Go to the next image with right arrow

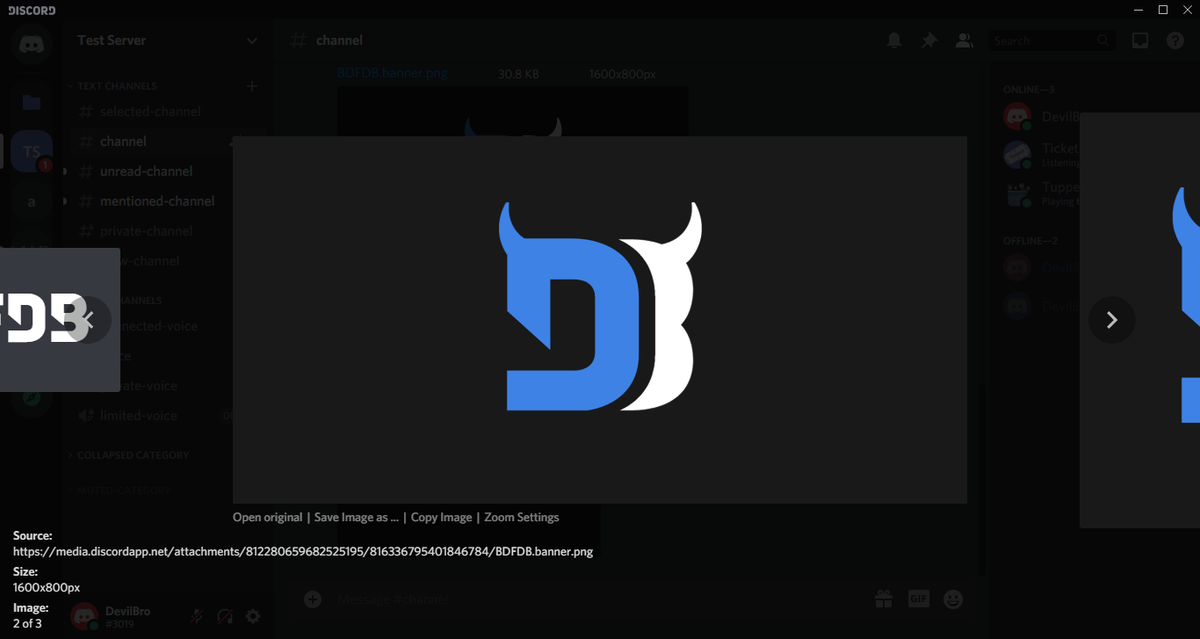coord(1112,320)
